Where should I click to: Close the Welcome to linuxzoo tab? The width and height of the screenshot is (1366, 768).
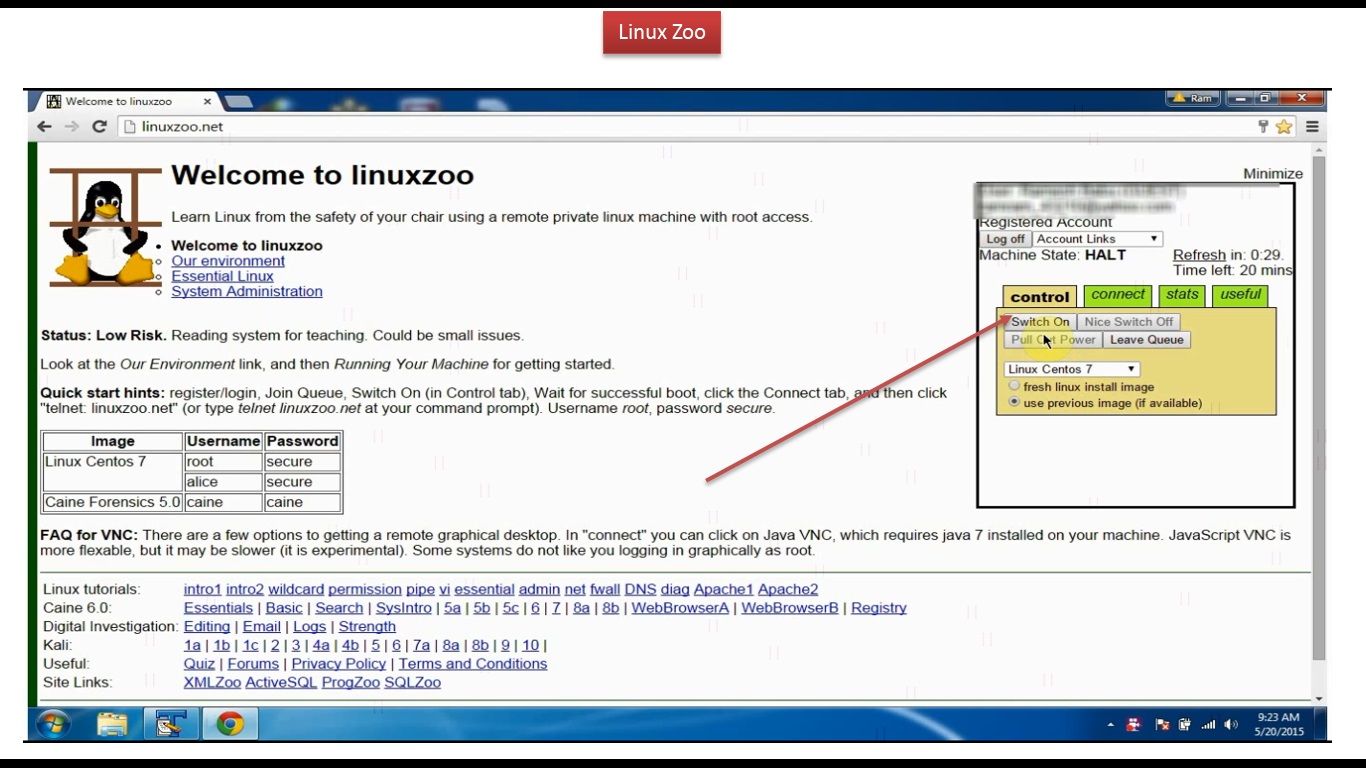click(x=208, y=101)
